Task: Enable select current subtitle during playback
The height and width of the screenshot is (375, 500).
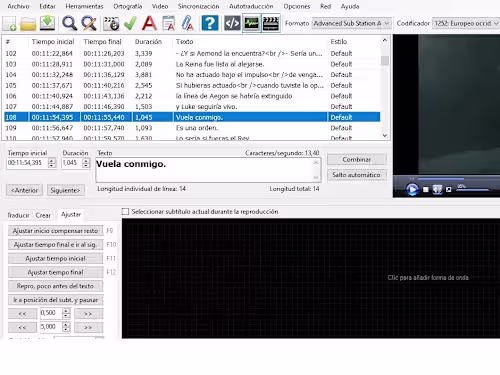Action: [x=125, y=212]
